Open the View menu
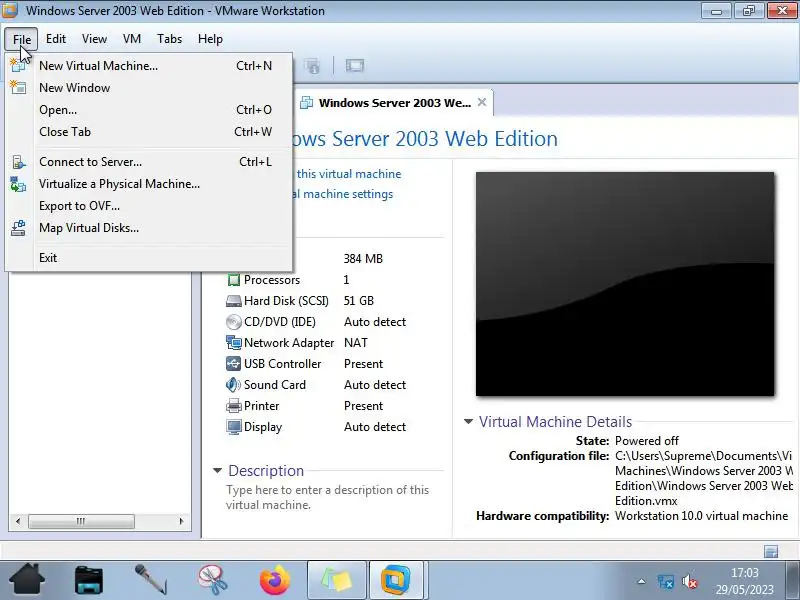The width and height of the screenshot is (800, 600). [94, 39]
